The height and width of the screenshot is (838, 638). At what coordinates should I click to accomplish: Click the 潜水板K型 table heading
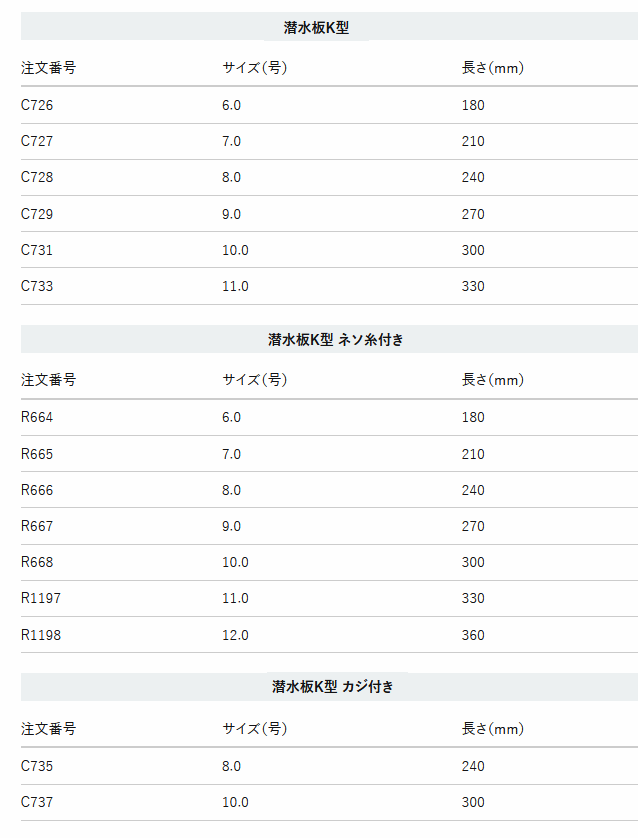pyautogui.click(x=316, y=27)
